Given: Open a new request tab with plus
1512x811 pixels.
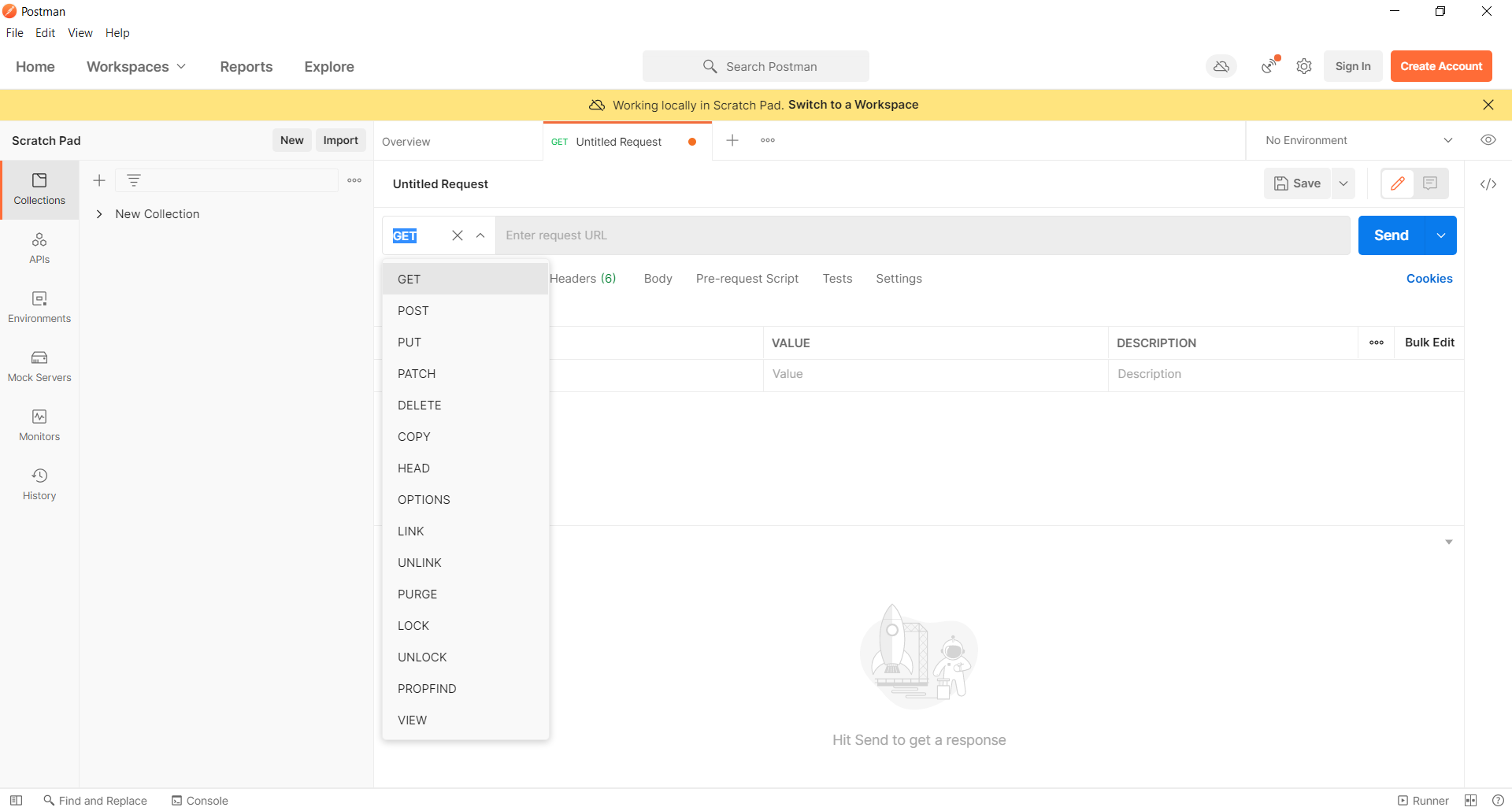Looking at the screenshot, I should 732,140.
